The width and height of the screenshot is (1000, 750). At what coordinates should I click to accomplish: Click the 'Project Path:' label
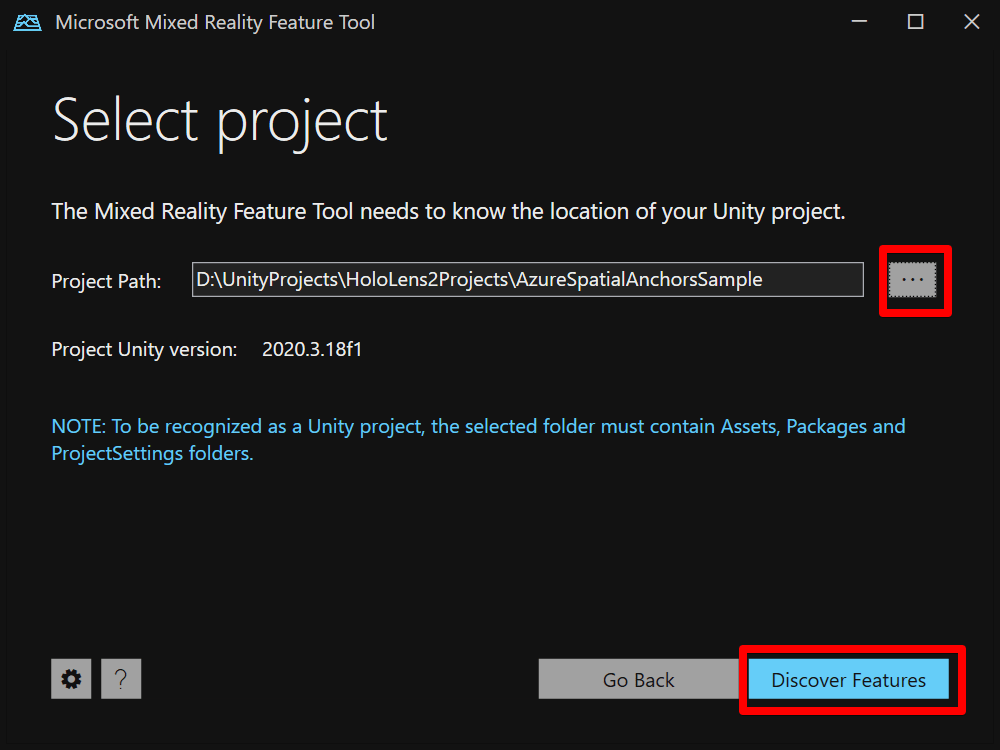point(107,281)
